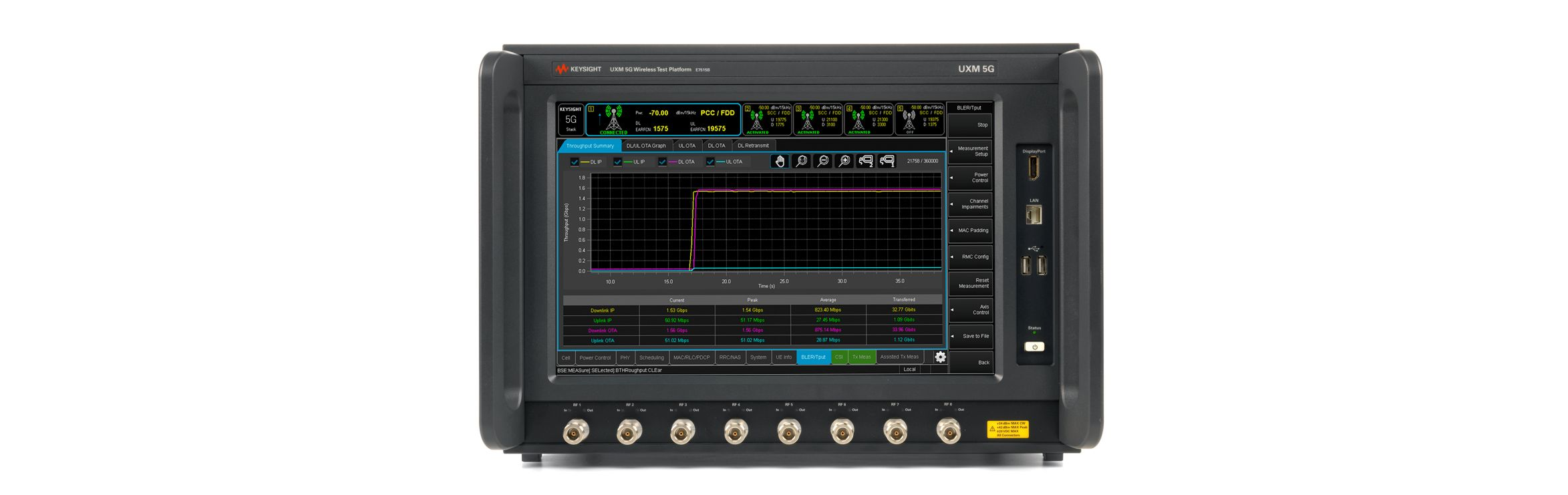The image size is (1568, 495).
Task: Expand the Measurement Setup softkey menu
Action: tap(970, 152)
